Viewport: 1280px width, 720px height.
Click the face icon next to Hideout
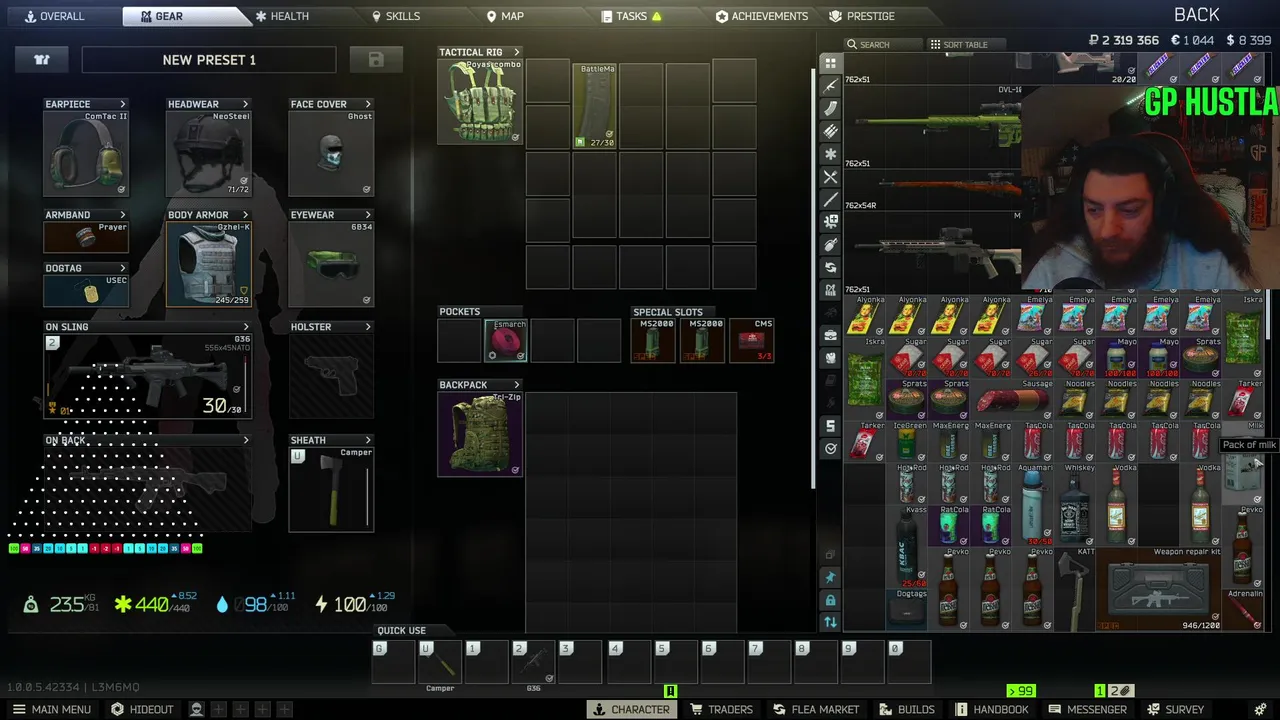pos(197,709)
